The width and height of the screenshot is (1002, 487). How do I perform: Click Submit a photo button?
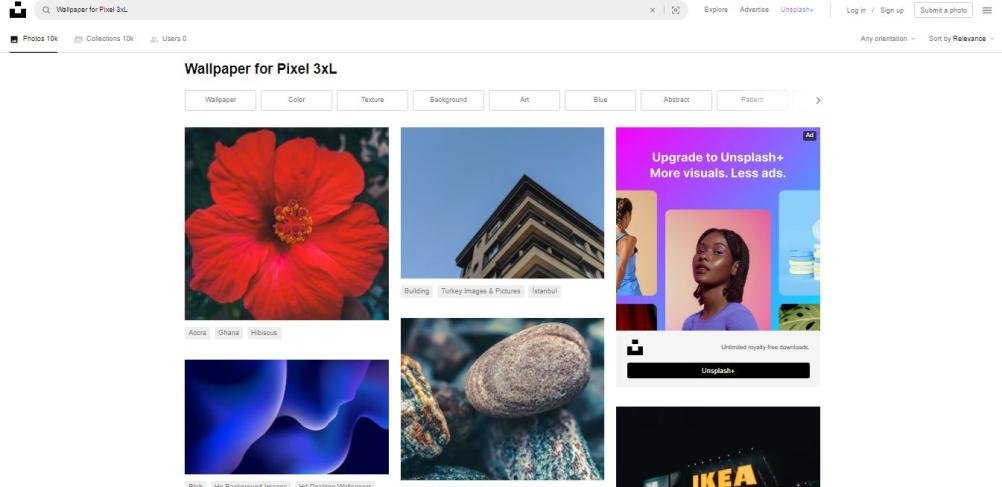[943, 10]
